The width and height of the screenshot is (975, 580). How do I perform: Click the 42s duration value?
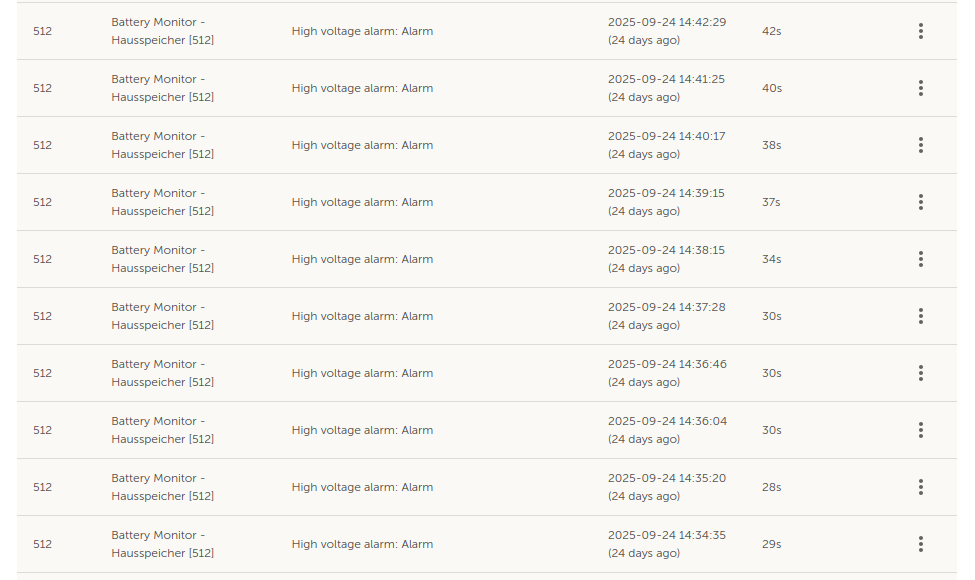(771, 31)
